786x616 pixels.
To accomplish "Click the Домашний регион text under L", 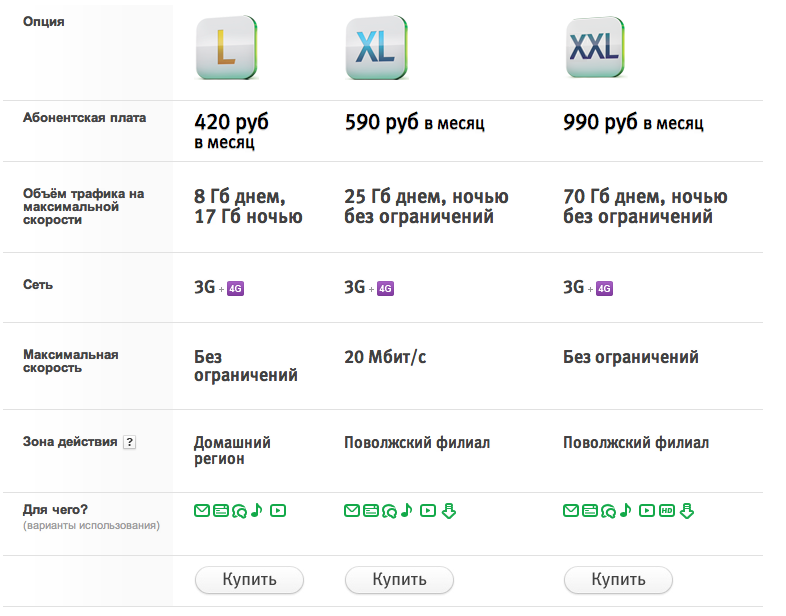I will pyautogui.click(x=232, y=451).
